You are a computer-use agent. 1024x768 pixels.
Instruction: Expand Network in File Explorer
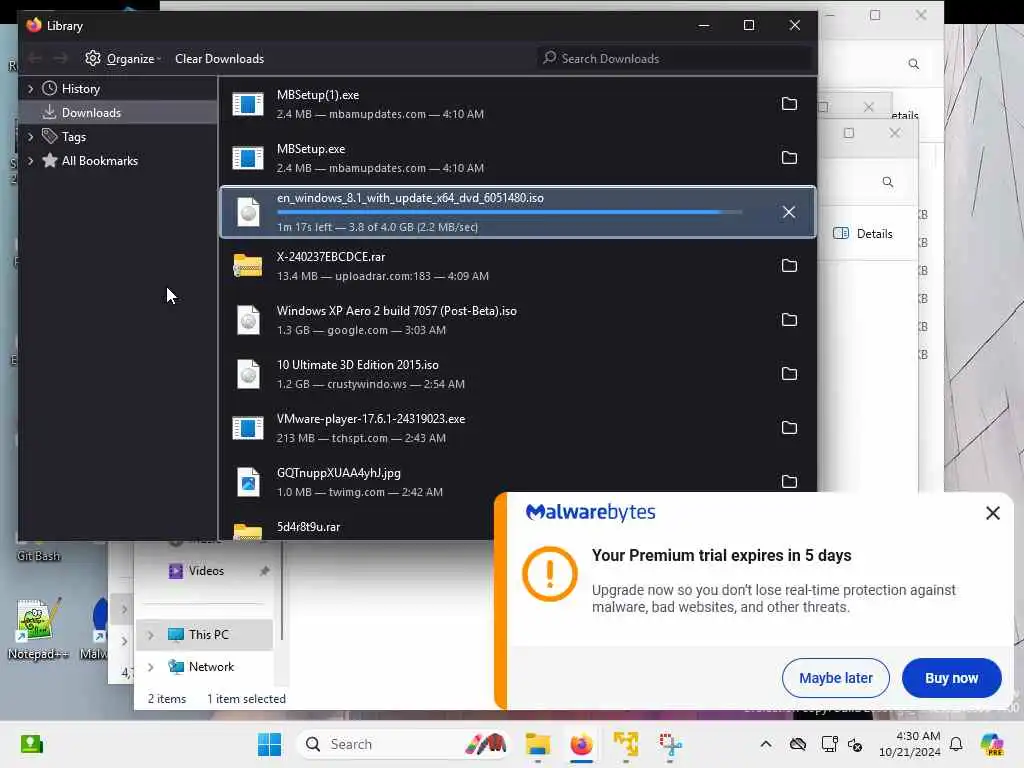point(150,667)
